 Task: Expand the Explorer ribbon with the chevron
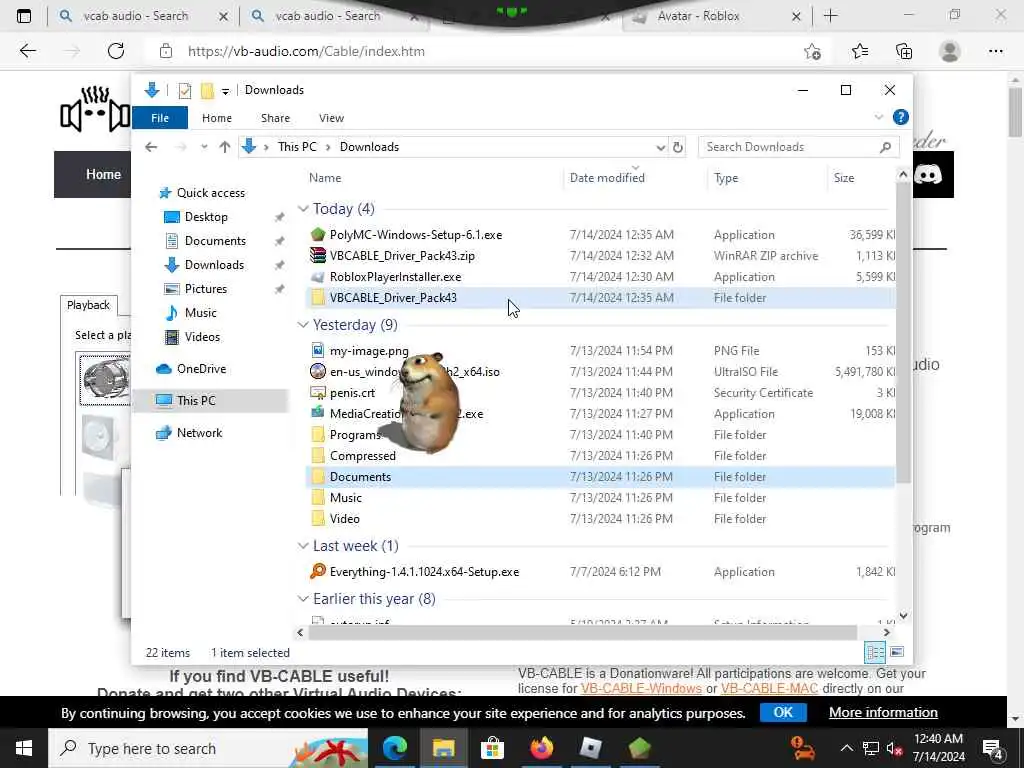point(878,118)
